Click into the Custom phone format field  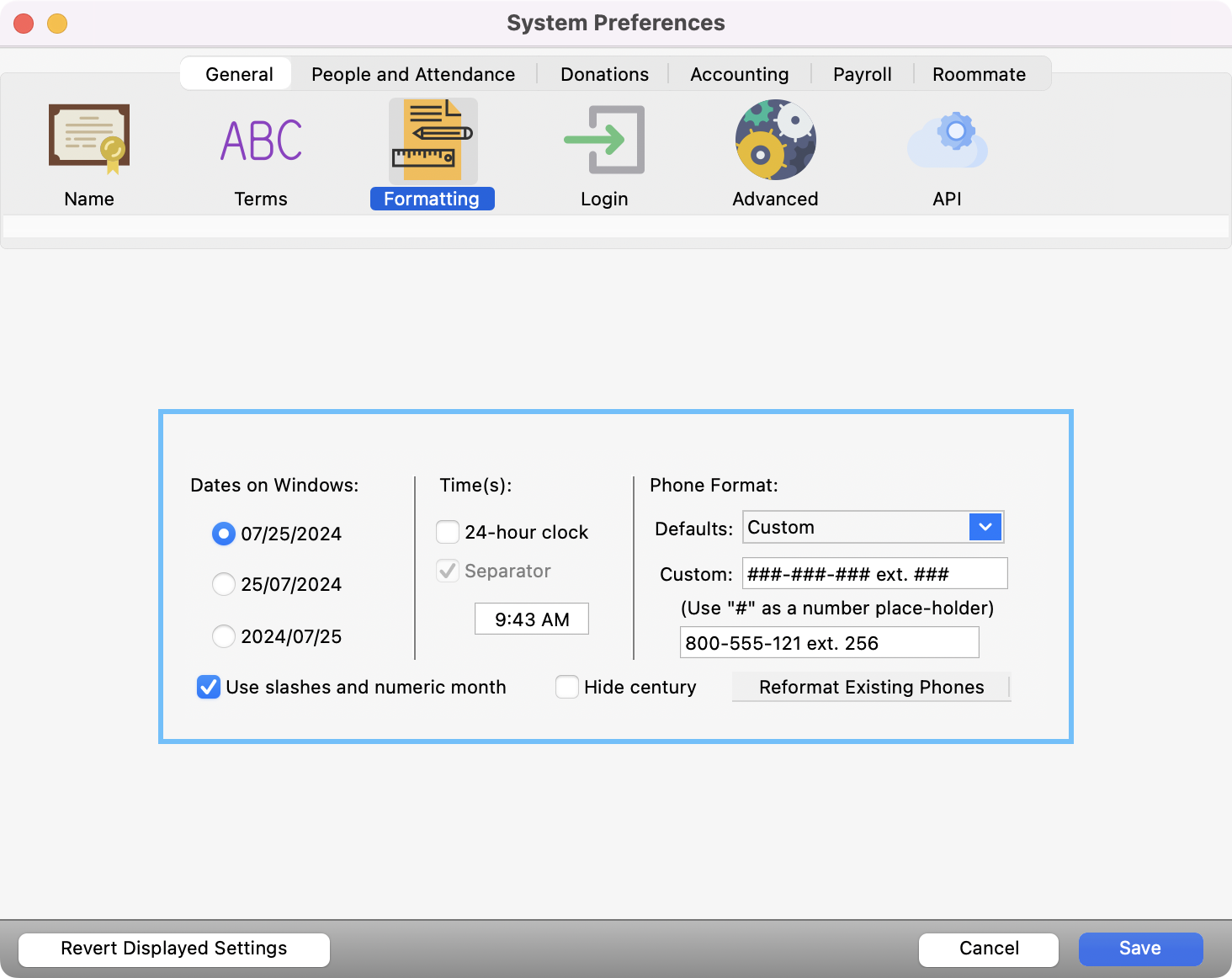[x=874, y=574]
